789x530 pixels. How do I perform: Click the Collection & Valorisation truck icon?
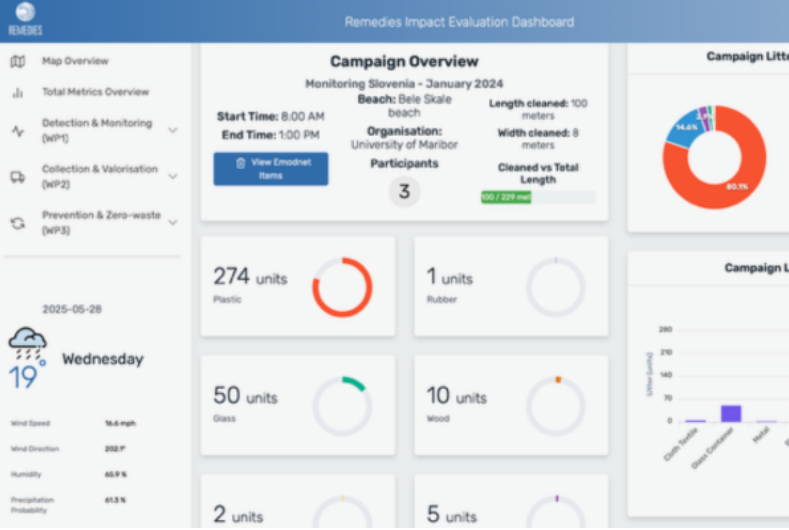tap(18, 176)
